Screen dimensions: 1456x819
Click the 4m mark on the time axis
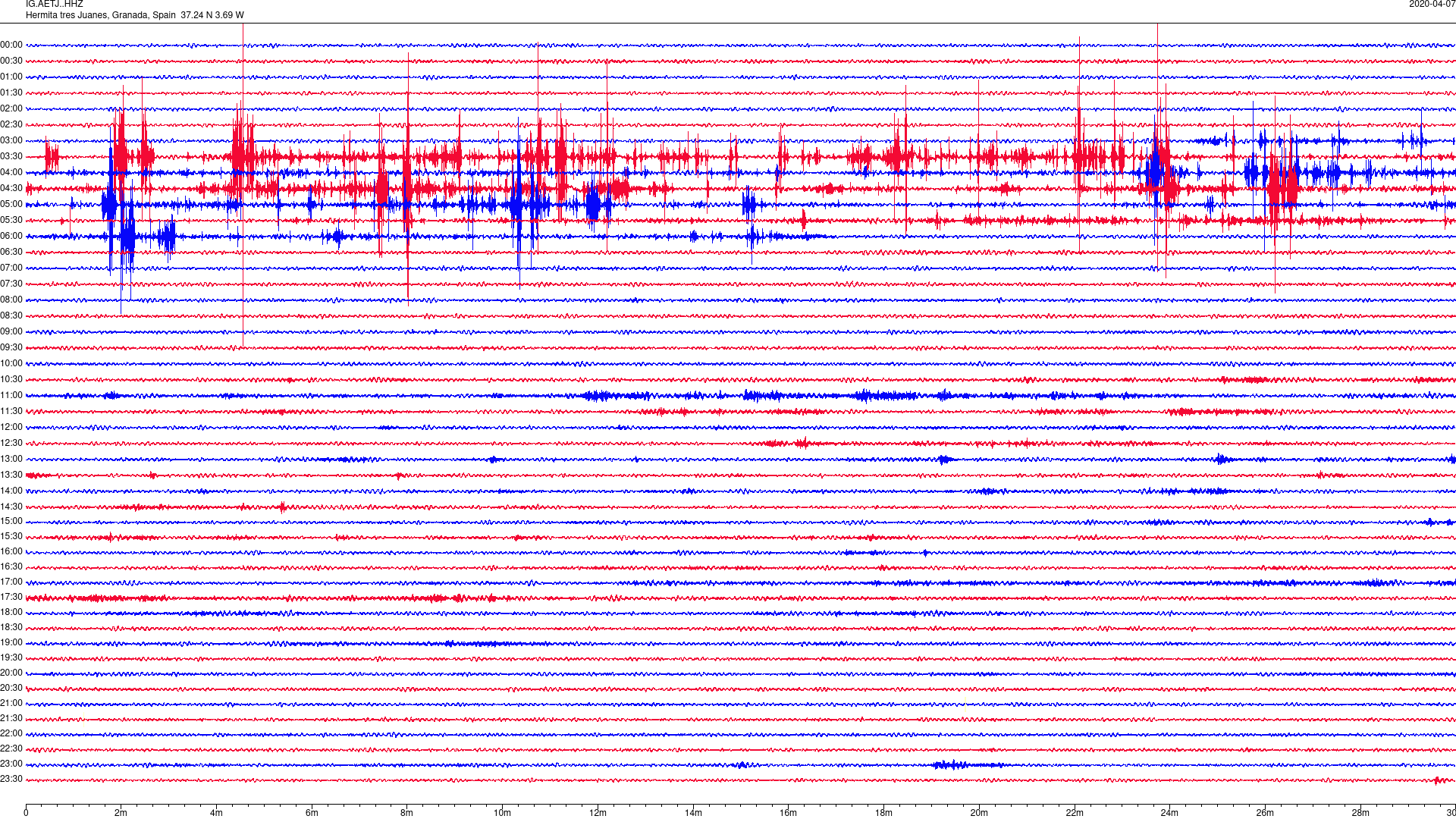click(x=216, y=813)
